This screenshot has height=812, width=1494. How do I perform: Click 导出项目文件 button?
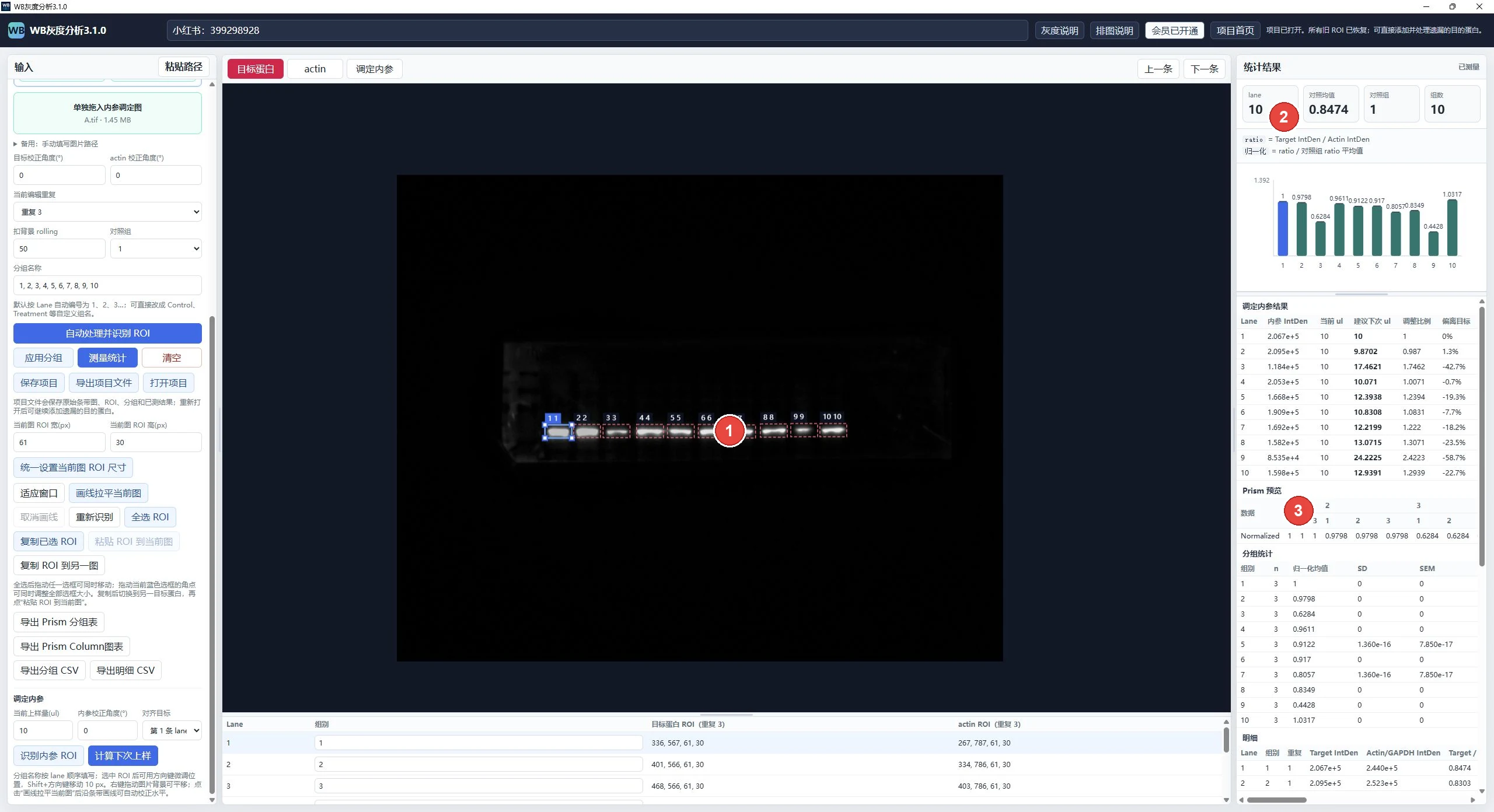(x=104, y=383)
